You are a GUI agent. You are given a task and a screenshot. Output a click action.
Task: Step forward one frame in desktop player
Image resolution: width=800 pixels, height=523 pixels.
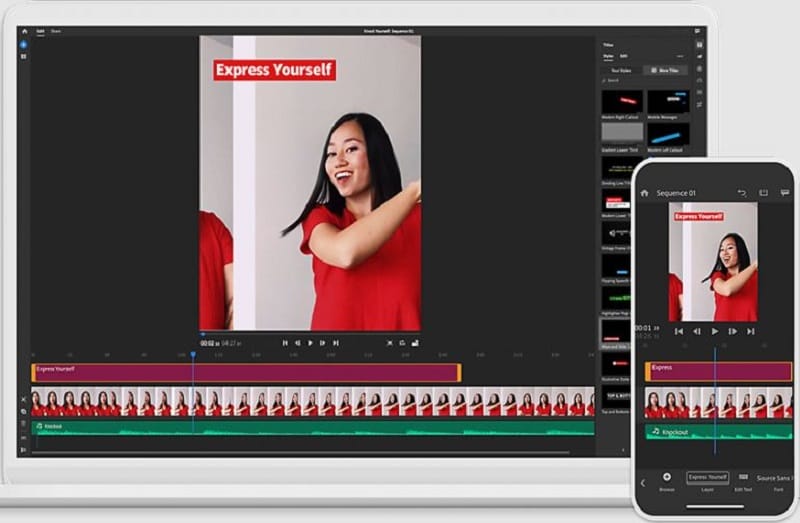(322, 343)
